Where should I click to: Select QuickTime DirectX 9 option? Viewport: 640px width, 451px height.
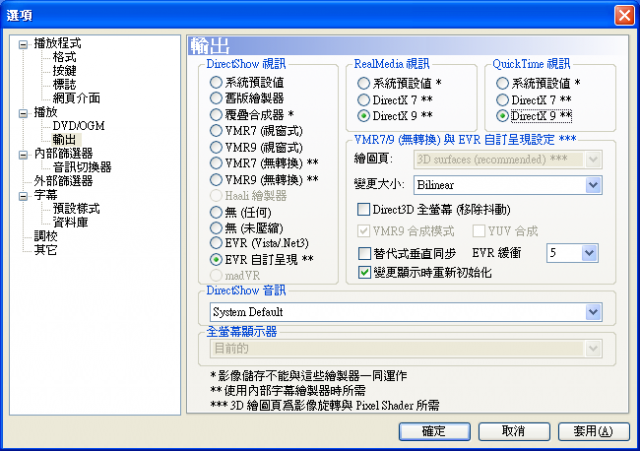tap(502, 116)
